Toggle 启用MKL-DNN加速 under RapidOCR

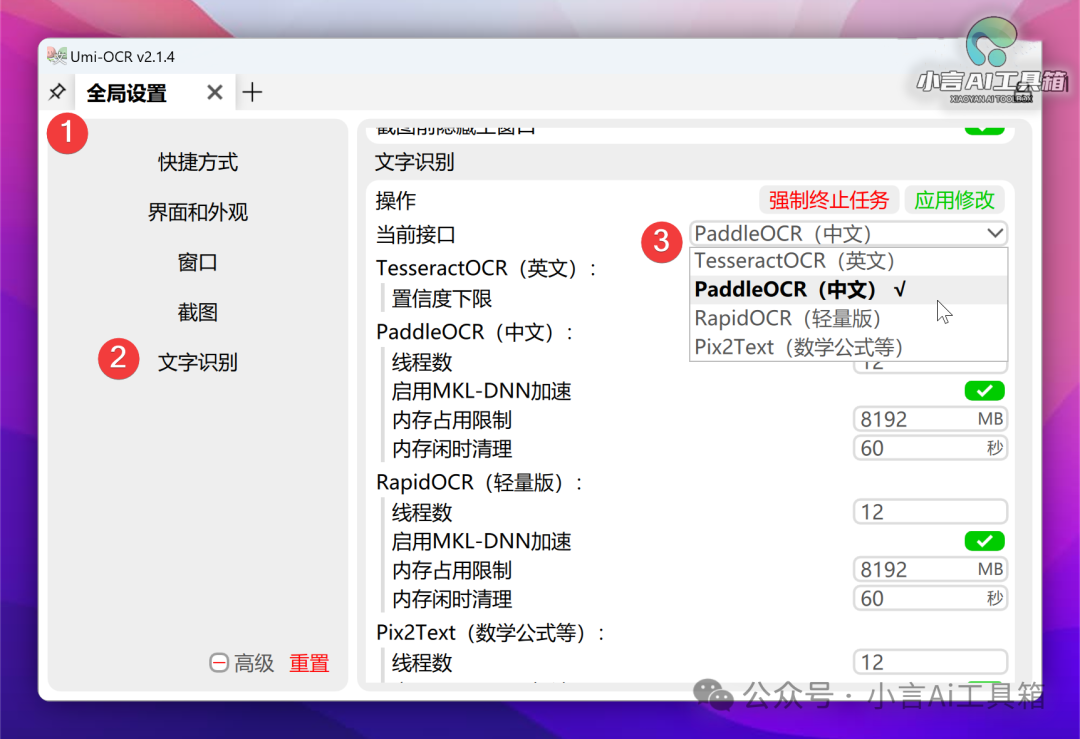984,541
